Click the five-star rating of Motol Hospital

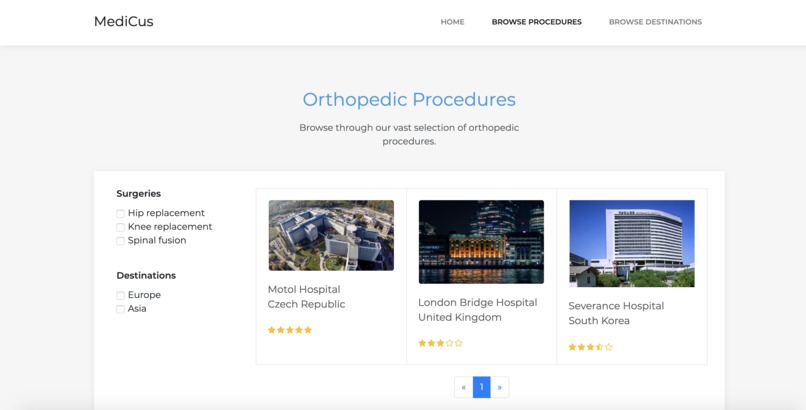click(x=290, y=330)
